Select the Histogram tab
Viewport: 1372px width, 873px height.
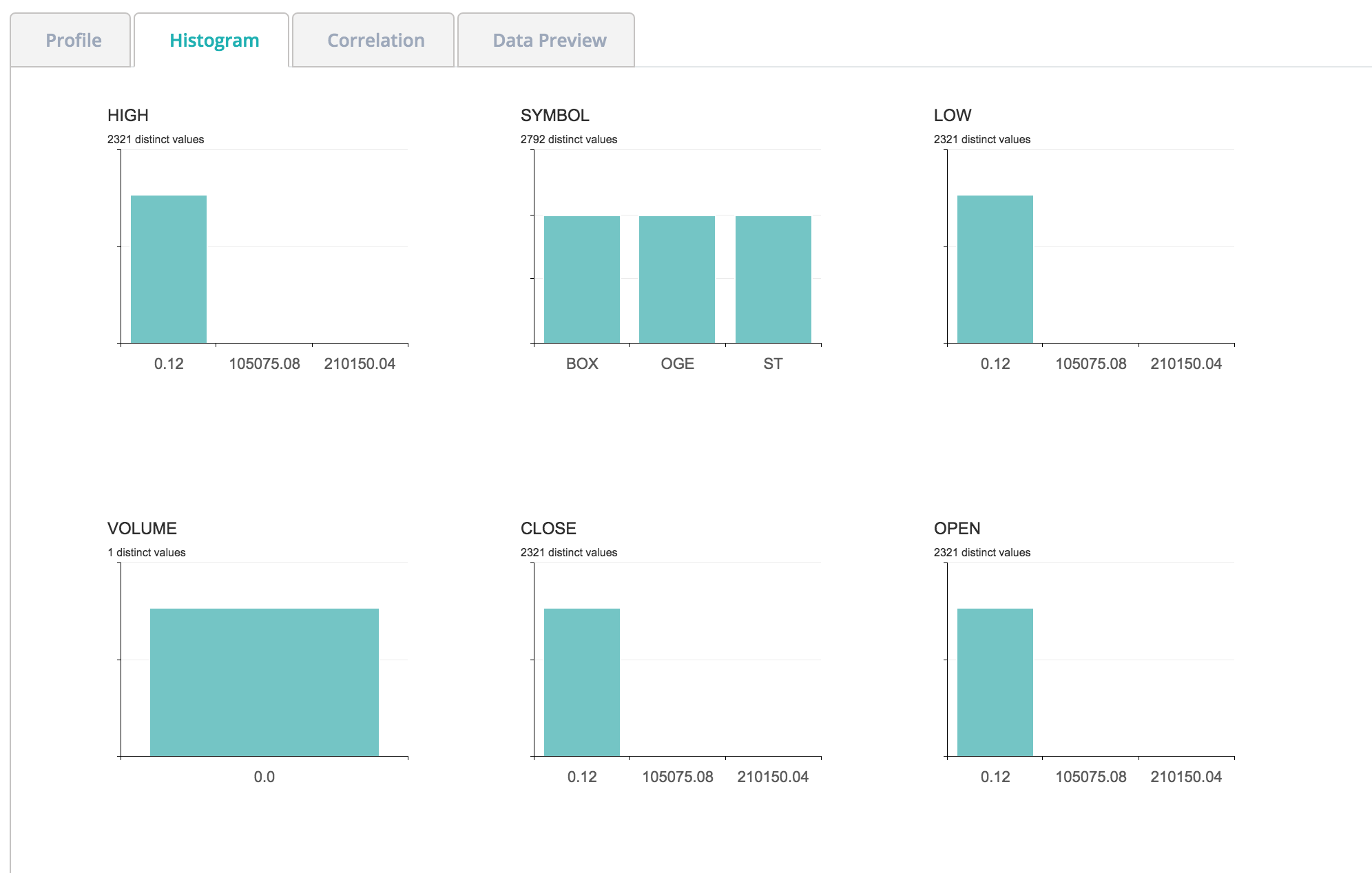[x=214, y=41]
